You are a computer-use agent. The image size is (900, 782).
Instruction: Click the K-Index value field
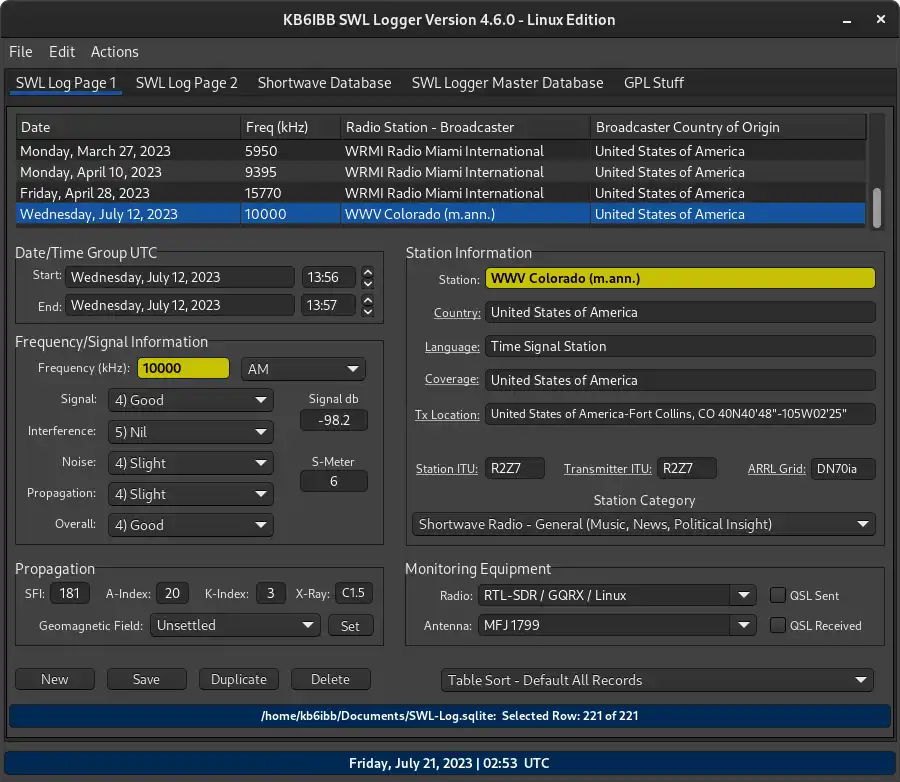270,593
